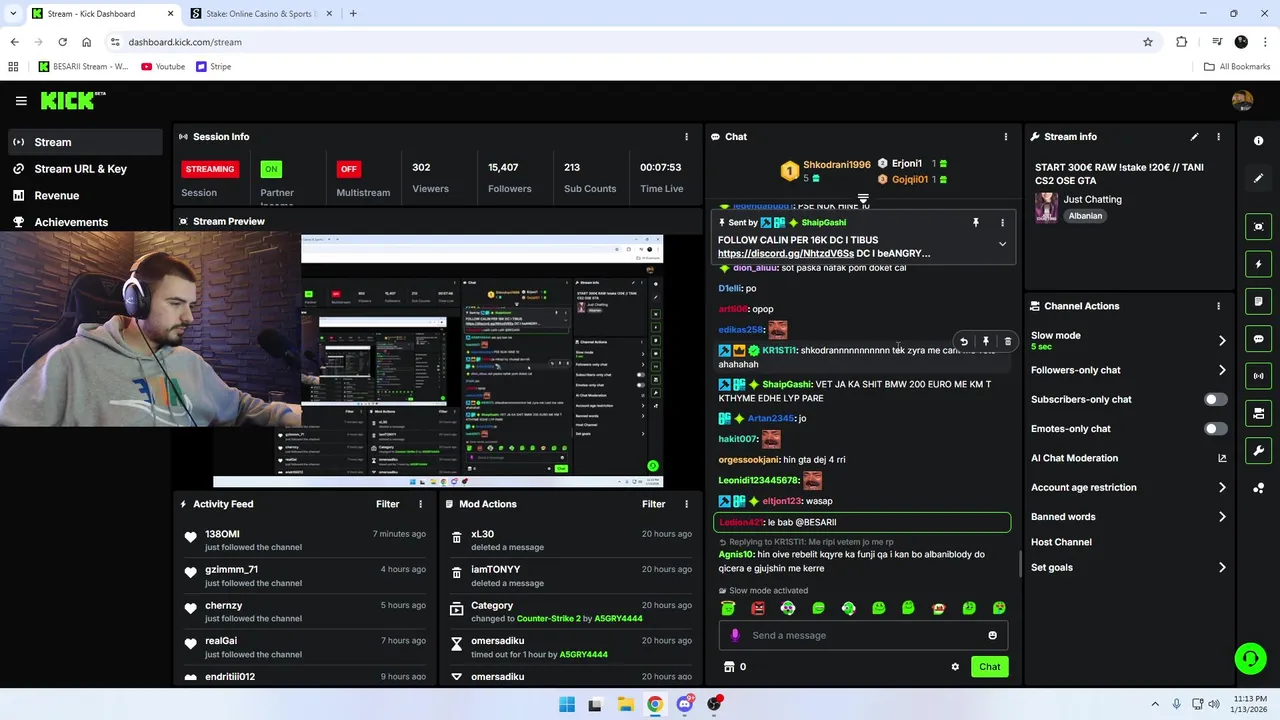This screenshot has width=1280, height=720.
Task: Open Mod Actions Filter dropdown
Action: 653,505
